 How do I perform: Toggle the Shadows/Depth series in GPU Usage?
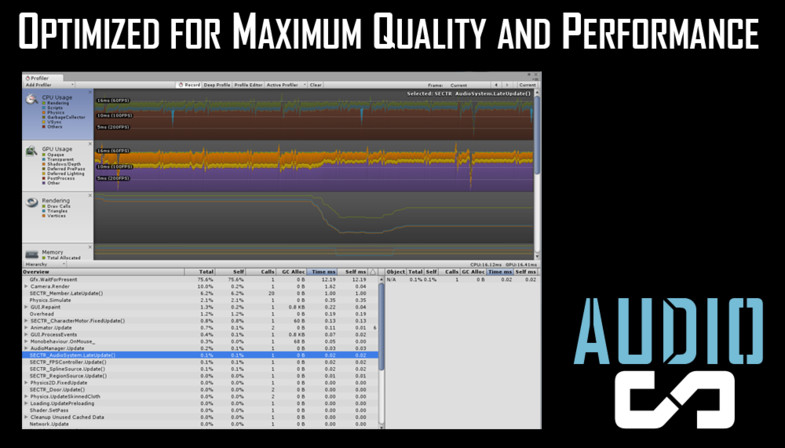(x=61, y=164)
